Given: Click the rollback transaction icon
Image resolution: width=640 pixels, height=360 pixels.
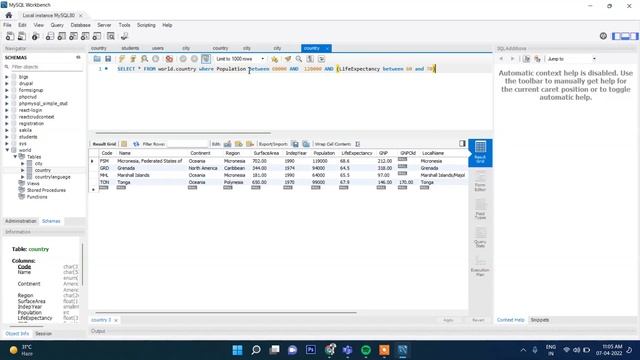Looking at the screenshot, I should point(194,59).
